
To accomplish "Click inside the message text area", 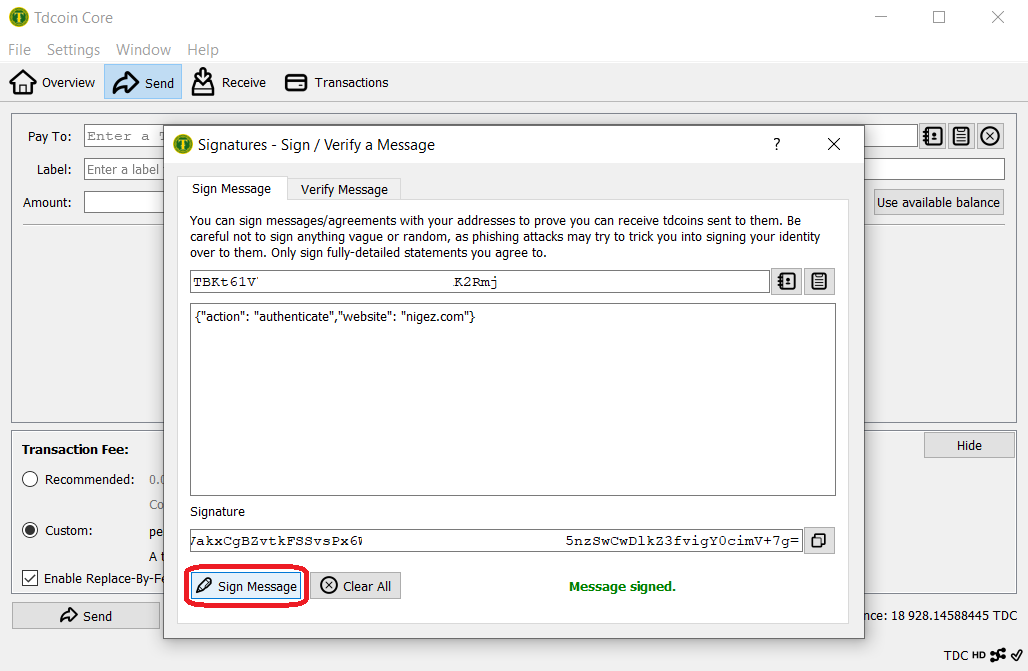I will pos(512,400).
